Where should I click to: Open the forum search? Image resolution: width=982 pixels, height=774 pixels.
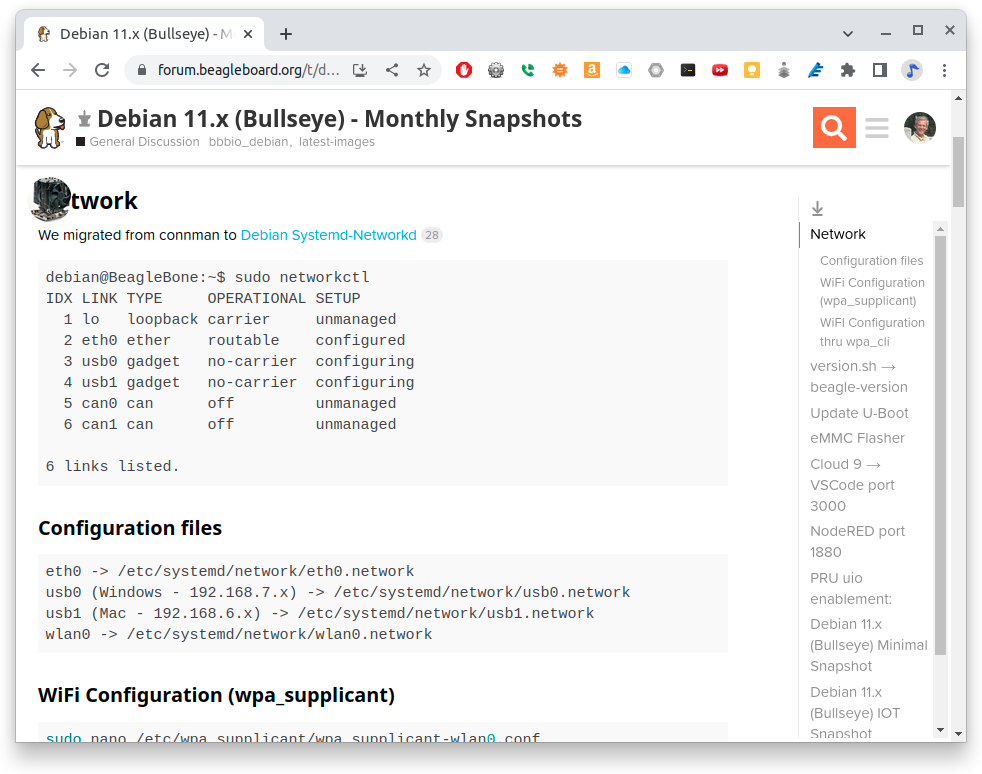[x=834, y=127]
